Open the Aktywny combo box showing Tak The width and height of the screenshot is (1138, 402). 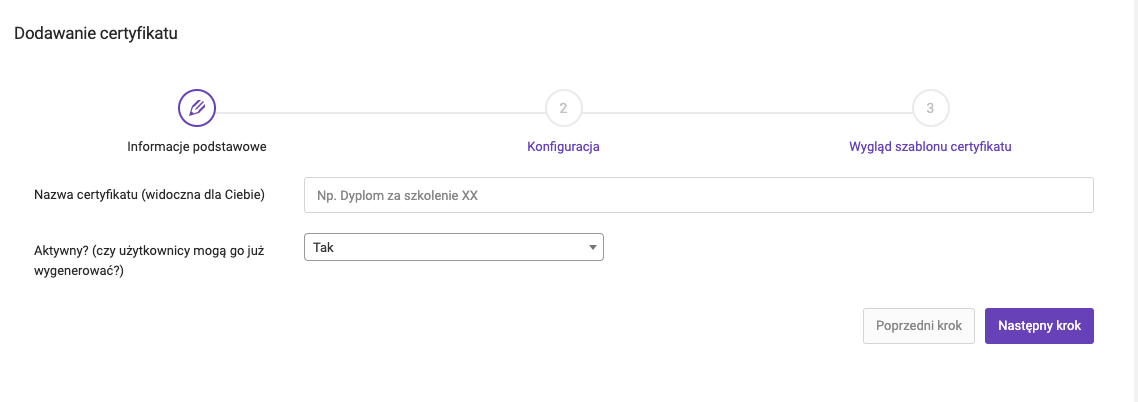[x=454, y=247]
